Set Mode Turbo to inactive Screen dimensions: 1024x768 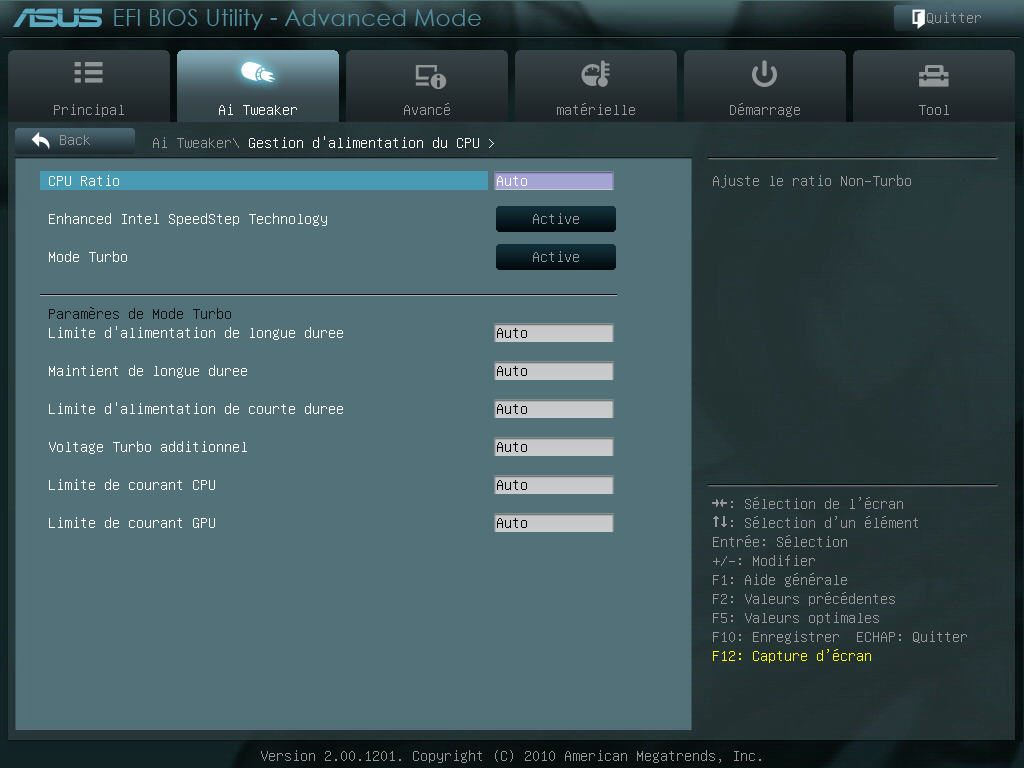(555, 256)
